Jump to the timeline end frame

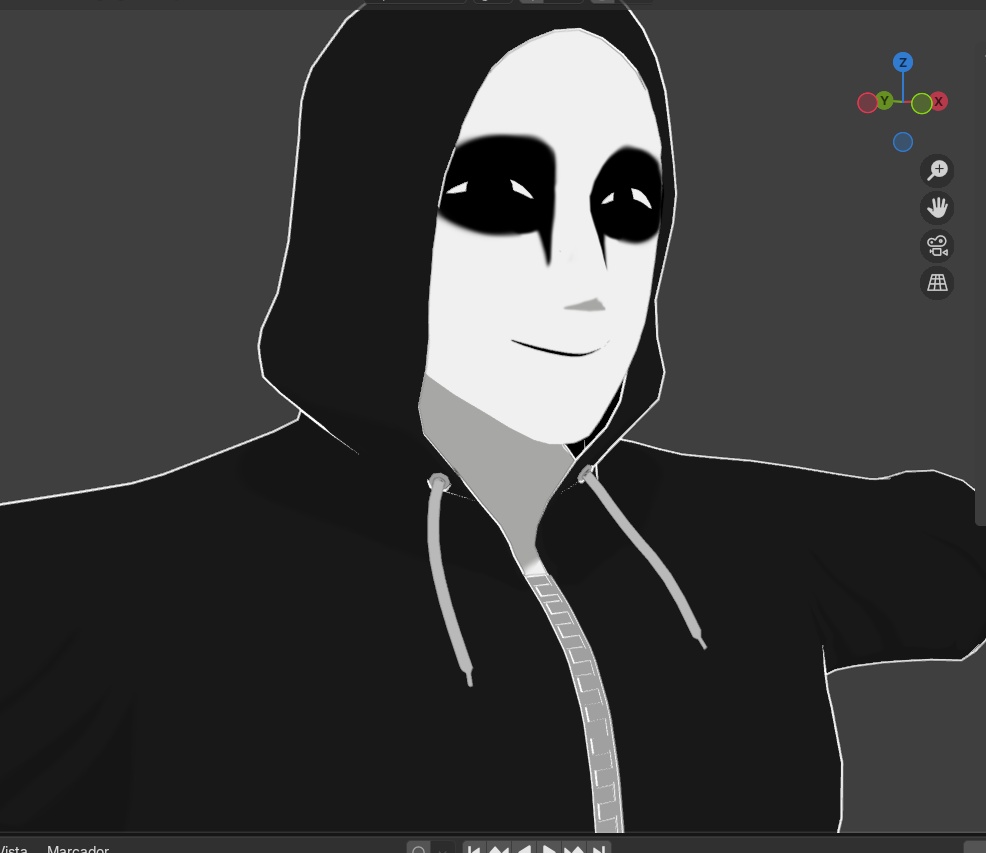(x=598, y=848)
